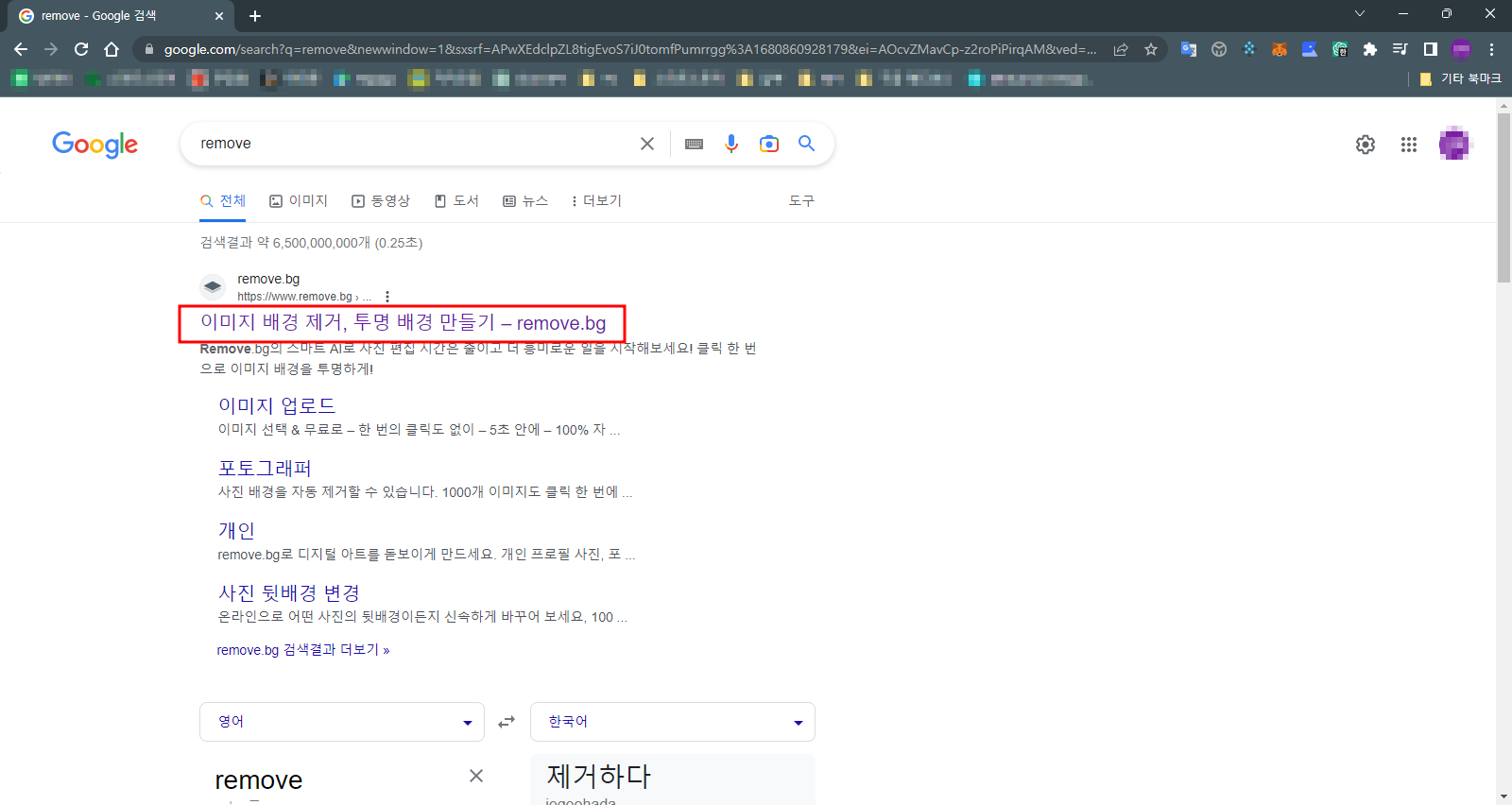The image size is (1512, 805).
Task: Click the translation source text 'remove'
Action: pyautogui.click(x=259, y=780)
